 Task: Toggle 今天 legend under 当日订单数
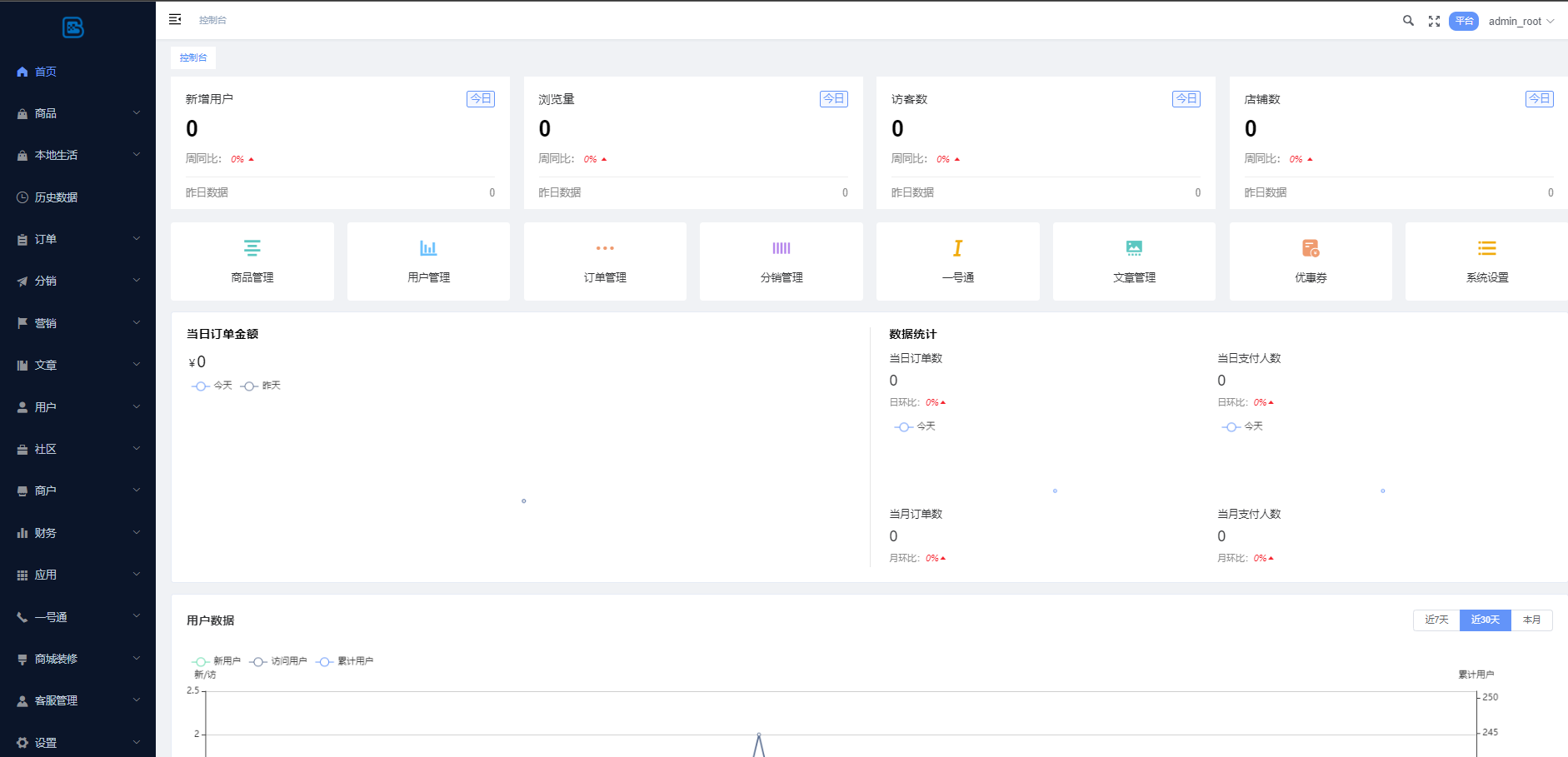tap(915, 426)
